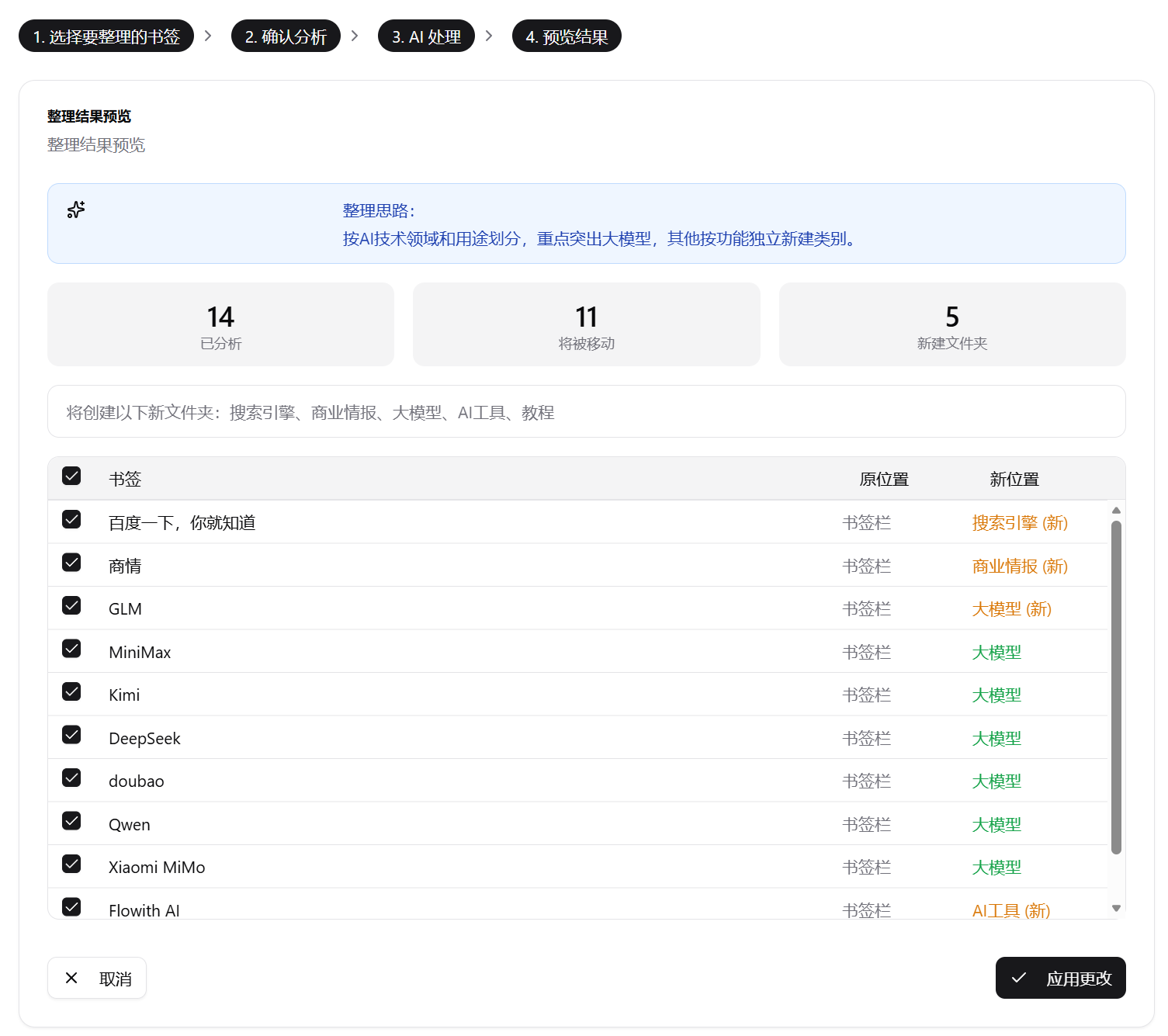
Task: Click the 大模型 new location in Qwen row
Action: click(x=996, y=825)
